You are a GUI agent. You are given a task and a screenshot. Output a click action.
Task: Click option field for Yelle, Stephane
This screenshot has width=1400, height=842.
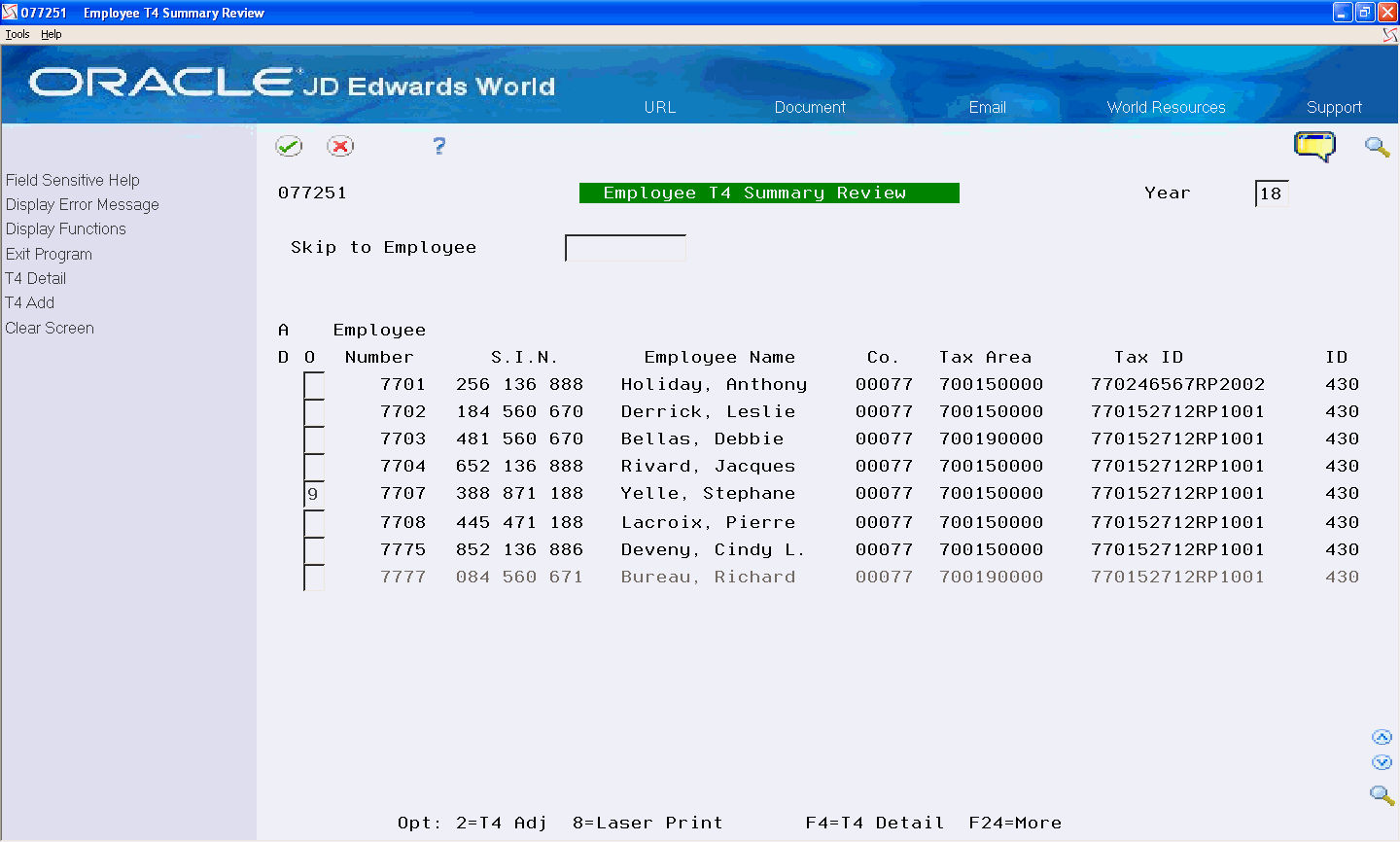pyautogui.click(x=314, y=494)
